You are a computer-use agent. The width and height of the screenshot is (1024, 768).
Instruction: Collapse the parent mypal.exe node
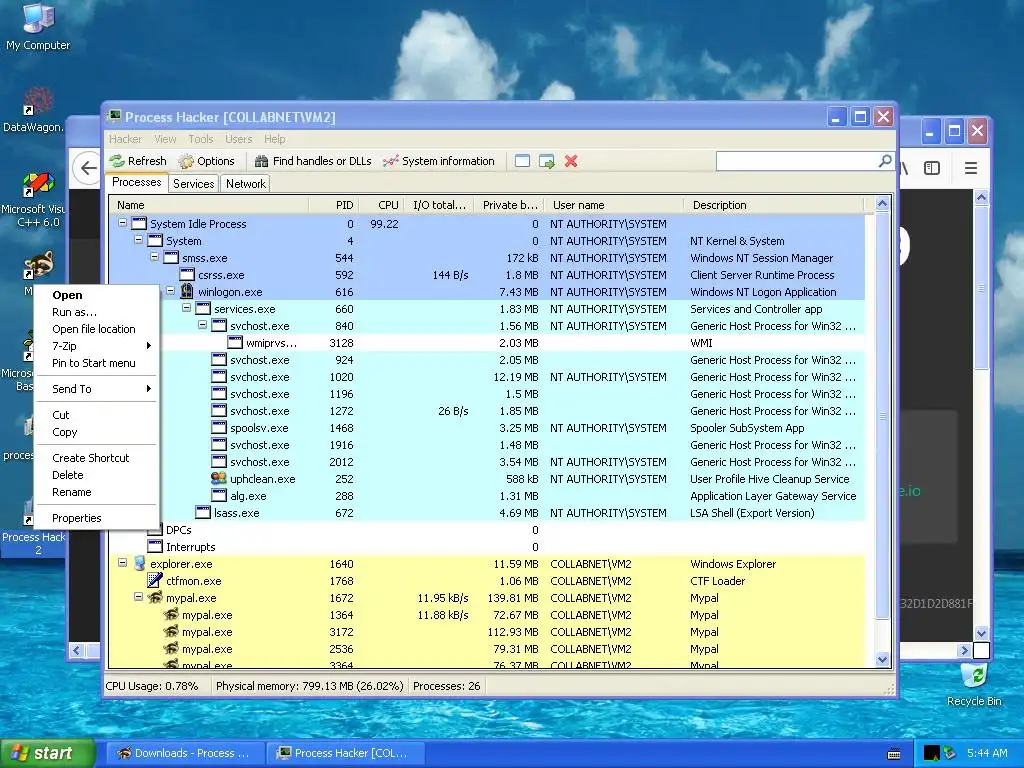tap(138, 596)
